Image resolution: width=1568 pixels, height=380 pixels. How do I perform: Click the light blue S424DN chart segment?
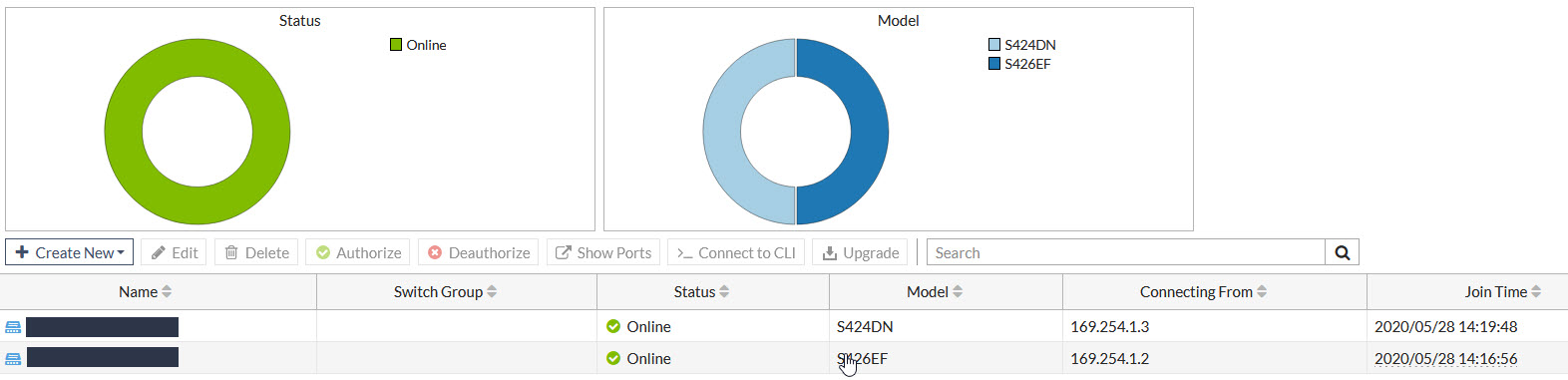tap(722, 132)
